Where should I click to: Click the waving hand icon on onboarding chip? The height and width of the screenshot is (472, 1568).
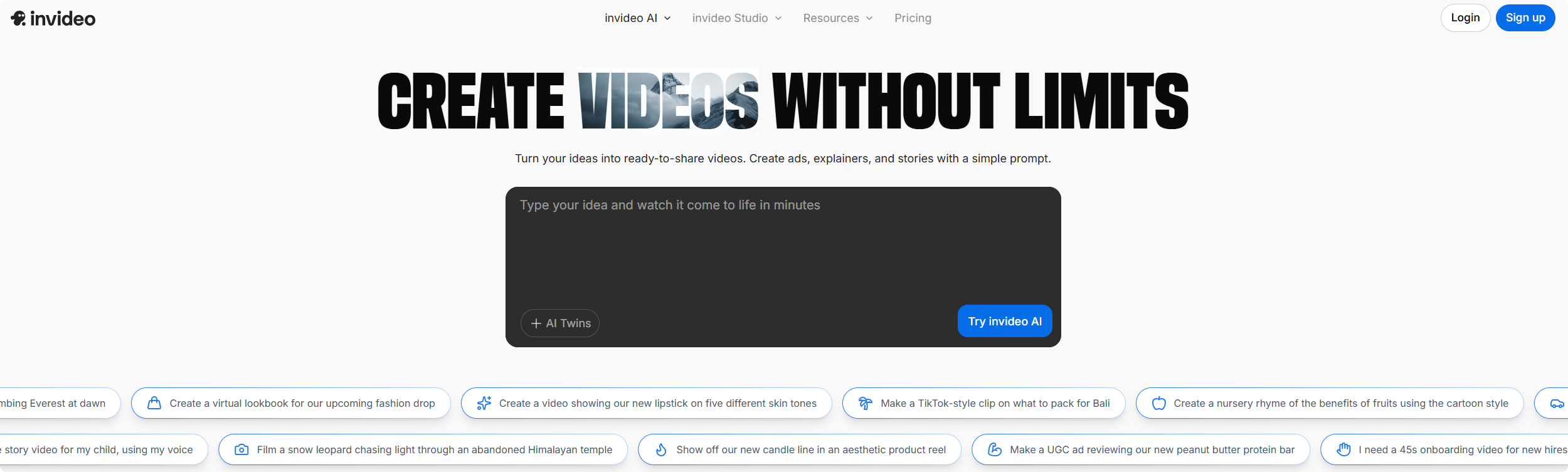[1343, 449]
